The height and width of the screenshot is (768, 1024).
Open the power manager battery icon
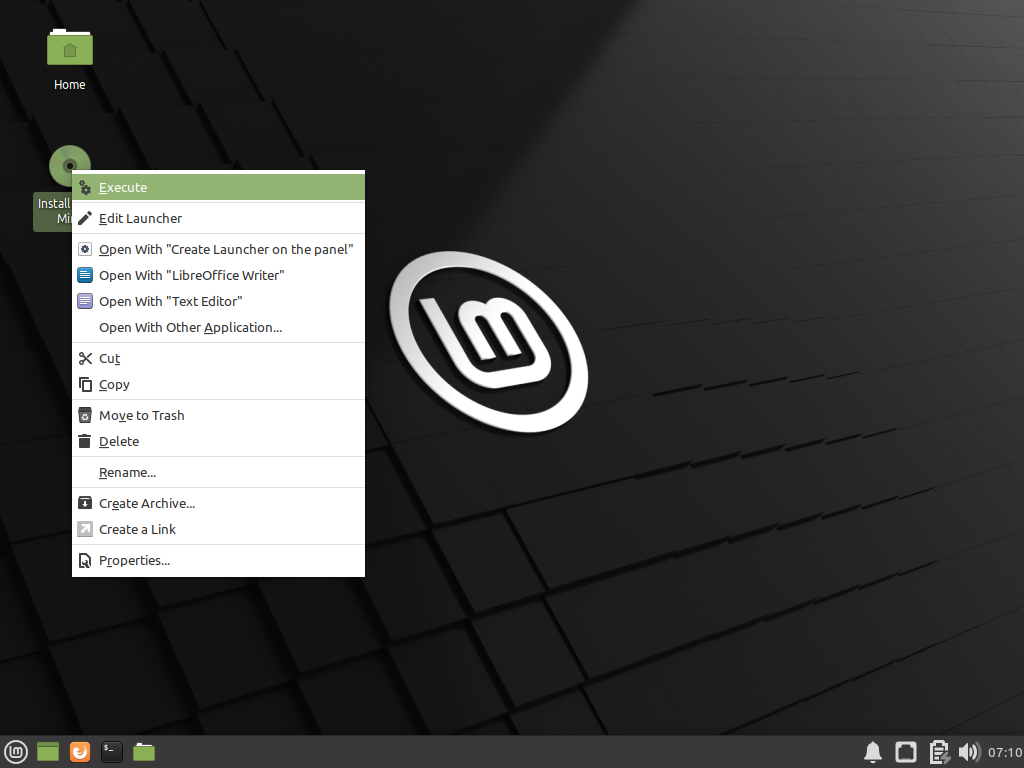tap(938, 752)
